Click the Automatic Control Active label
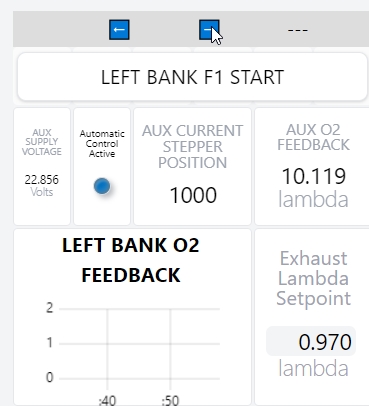The image size is (369, 406). (102, 144)
